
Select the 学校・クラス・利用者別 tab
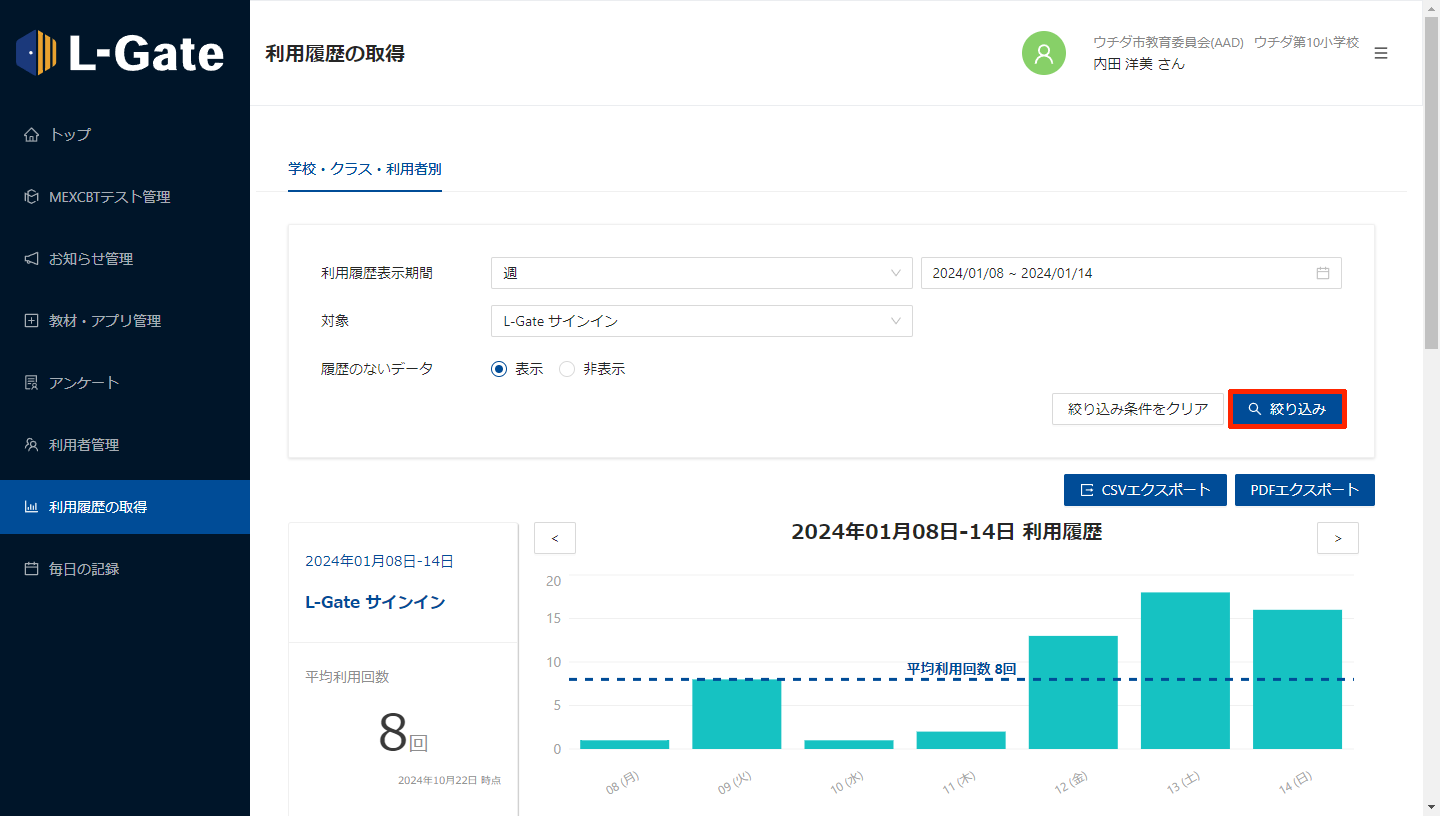tap(365, 169)
